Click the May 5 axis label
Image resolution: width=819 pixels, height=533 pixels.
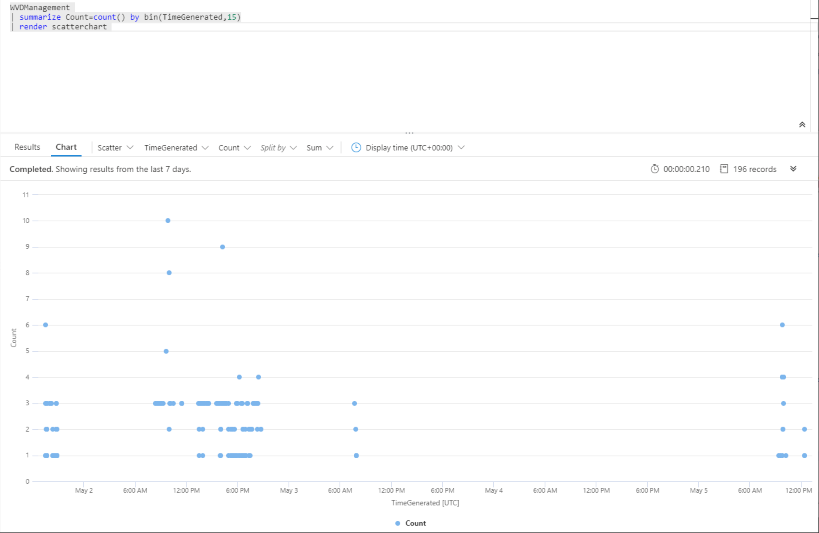pyautogui.click(x=699, y=490)
